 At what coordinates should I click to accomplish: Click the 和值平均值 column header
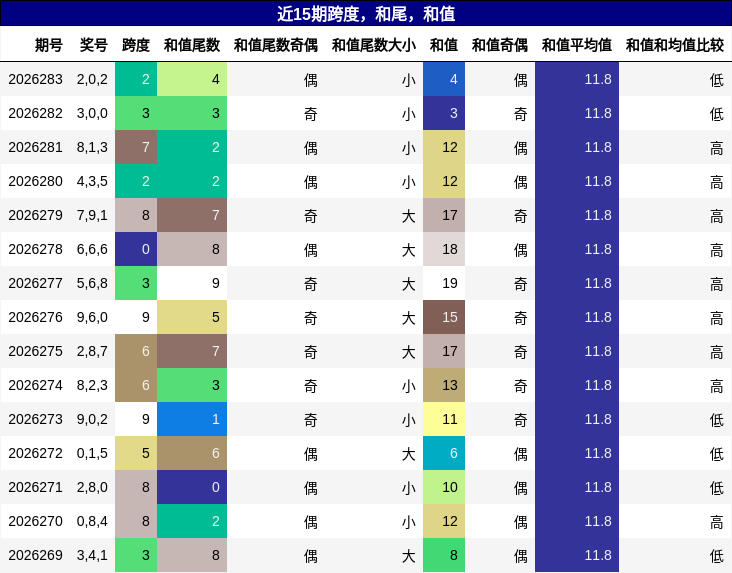[577, 45]
